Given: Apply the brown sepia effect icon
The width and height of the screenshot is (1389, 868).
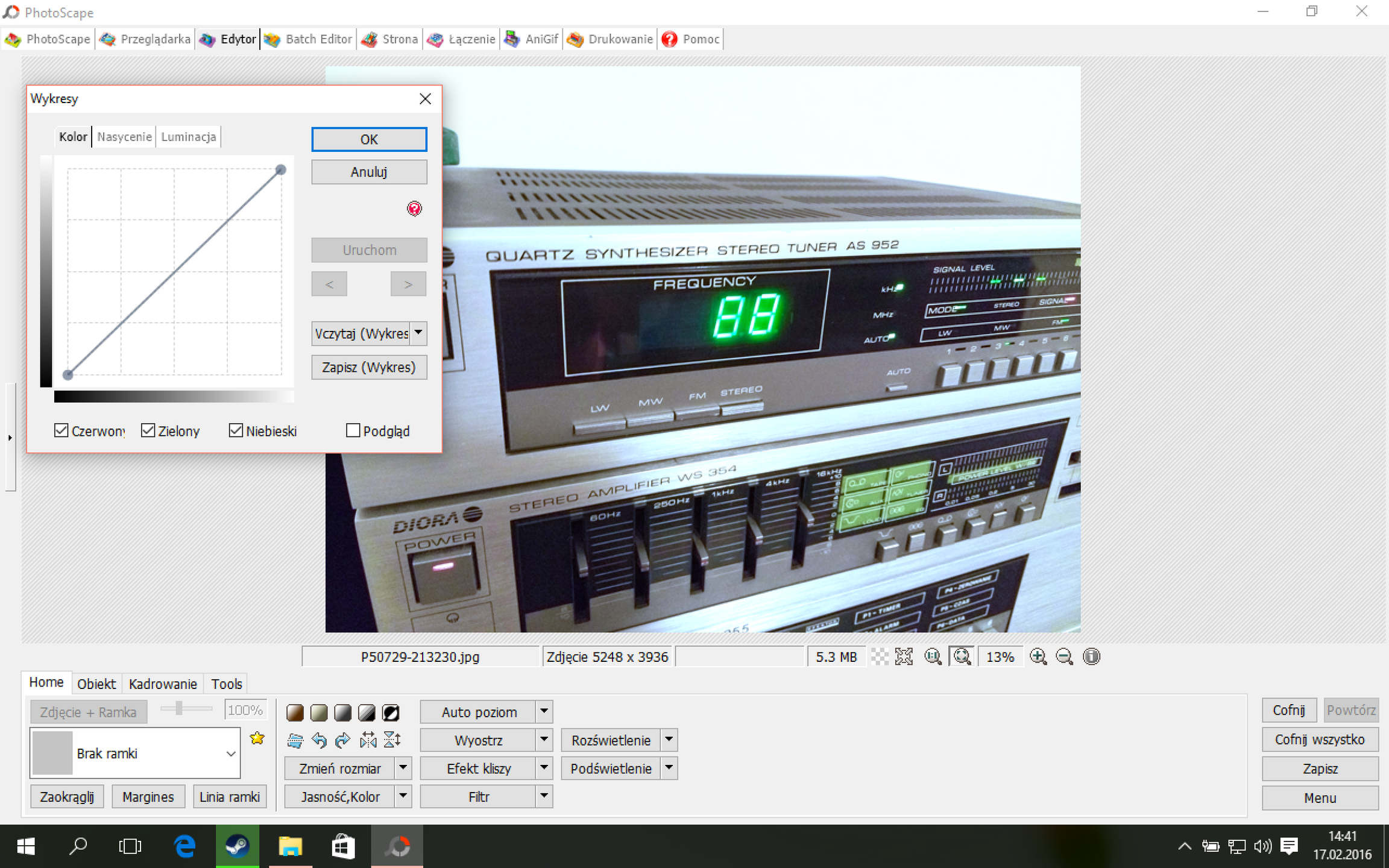Looking at the screenshot, I should pyautogui.click(x=295, y=712).
